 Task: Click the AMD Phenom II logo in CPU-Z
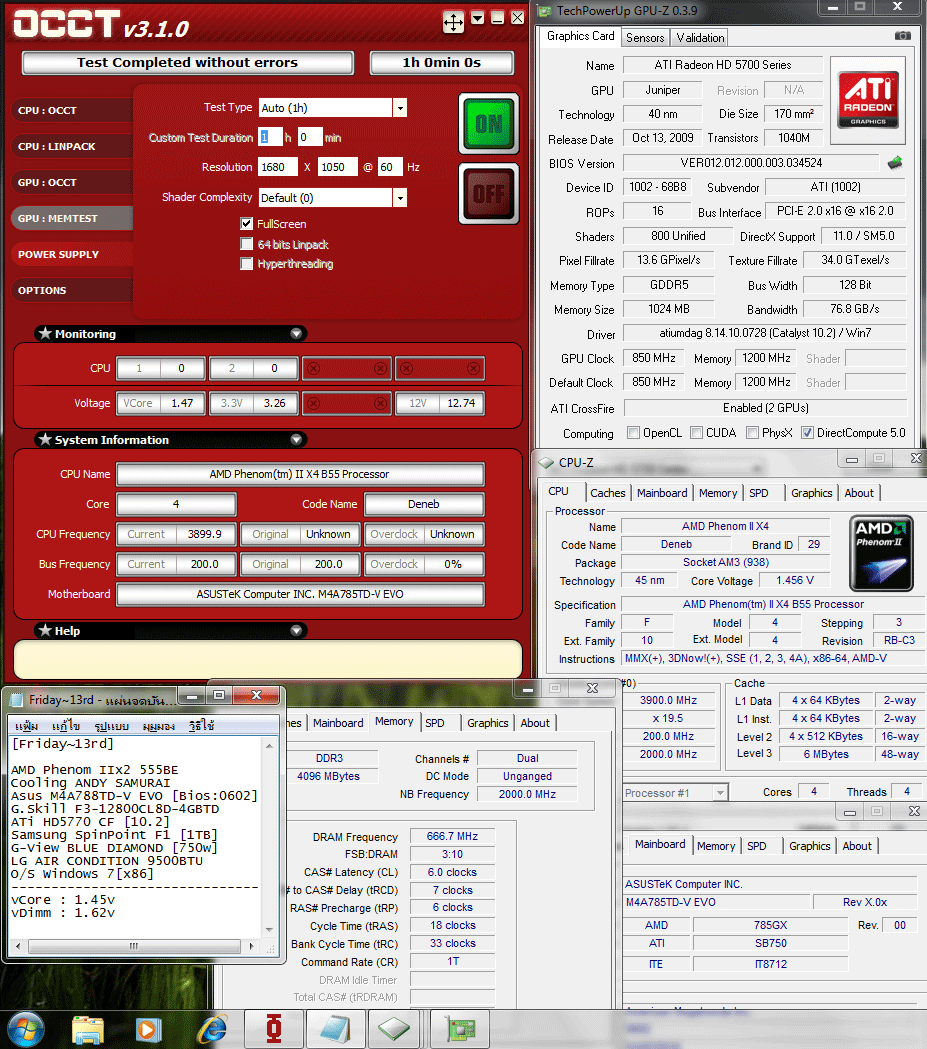point(882,553)
